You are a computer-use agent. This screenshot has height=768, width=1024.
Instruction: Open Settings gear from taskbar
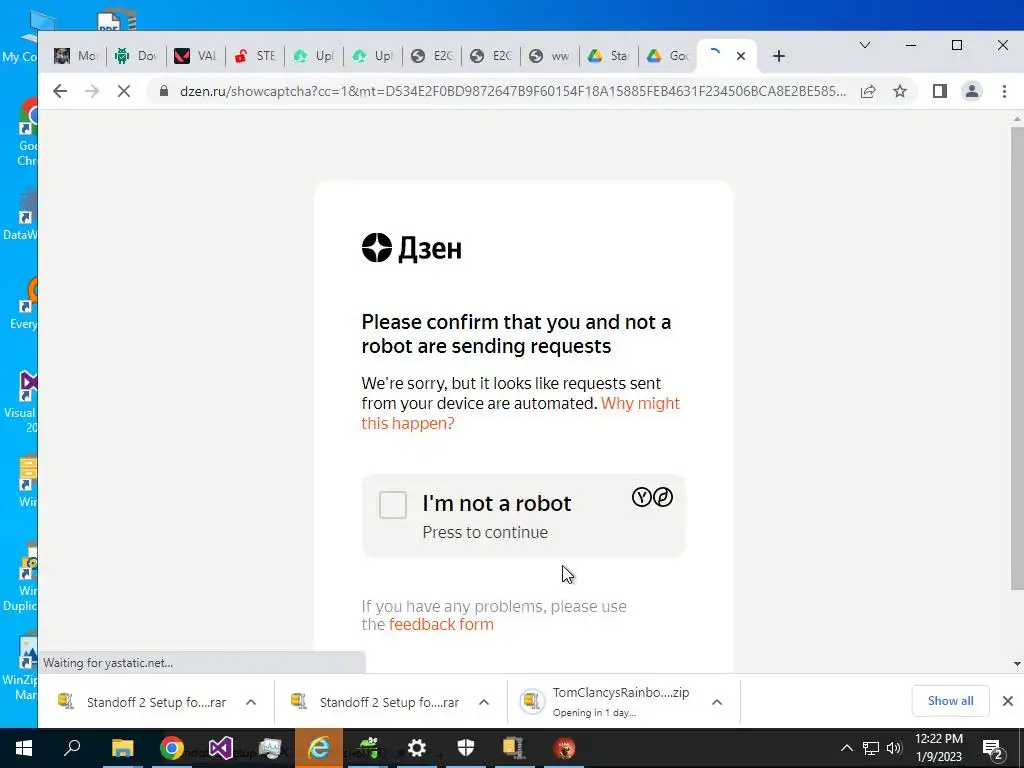417,748
